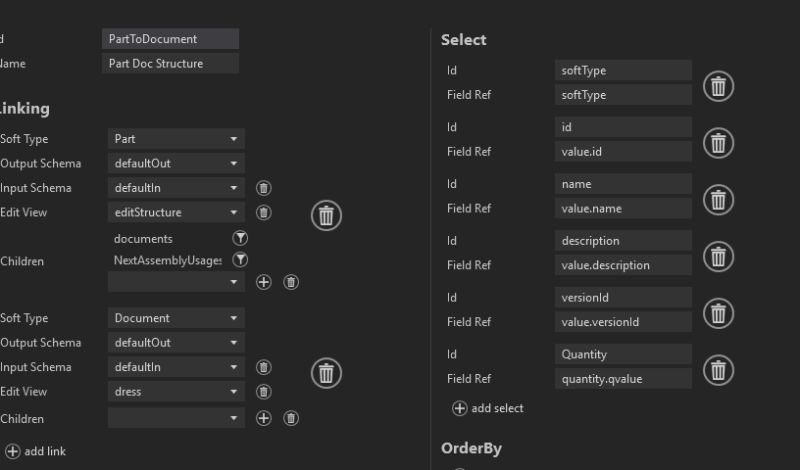
Task: Click the add link button
Action: pyautogui.click(x=36, y=451)
